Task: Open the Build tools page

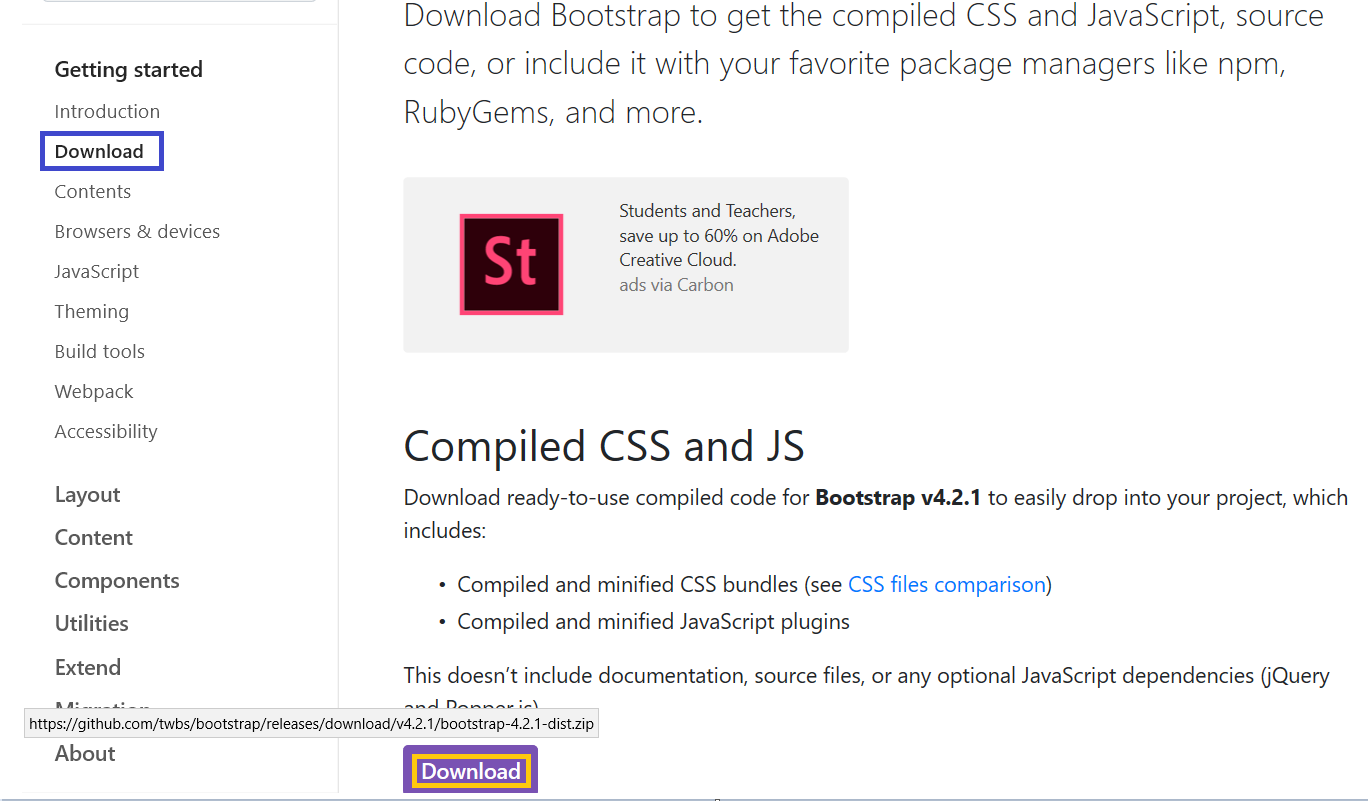Action: pos(100,351)
